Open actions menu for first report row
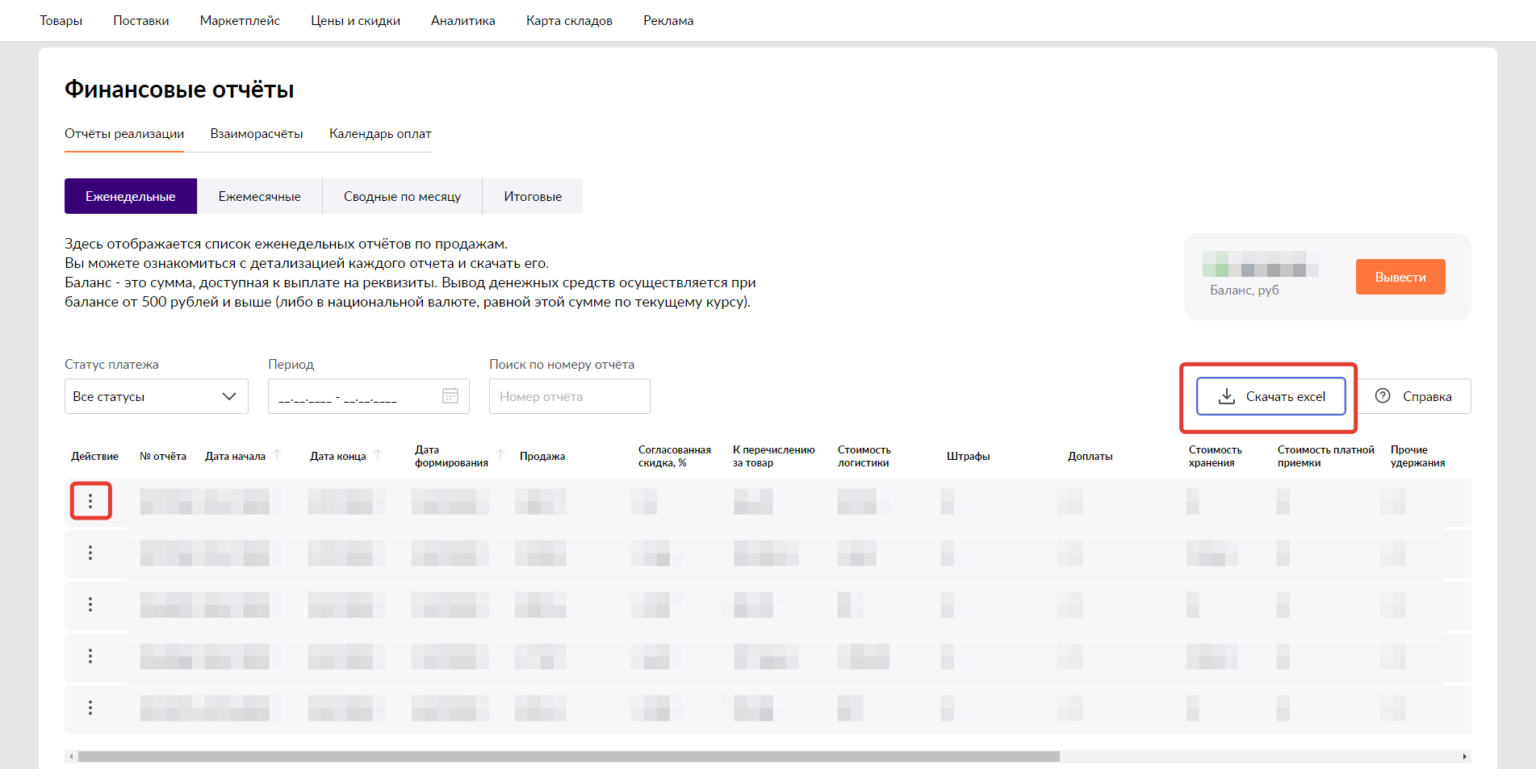This screenshot has width=1536, height=769. tap(91, 501)
